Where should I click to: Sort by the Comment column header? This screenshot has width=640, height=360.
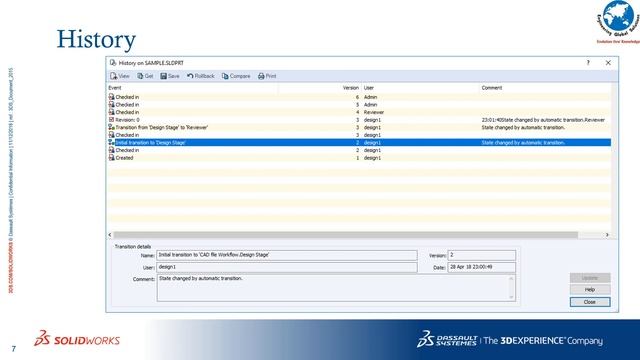pyautogui.click(x=545, y=88)
